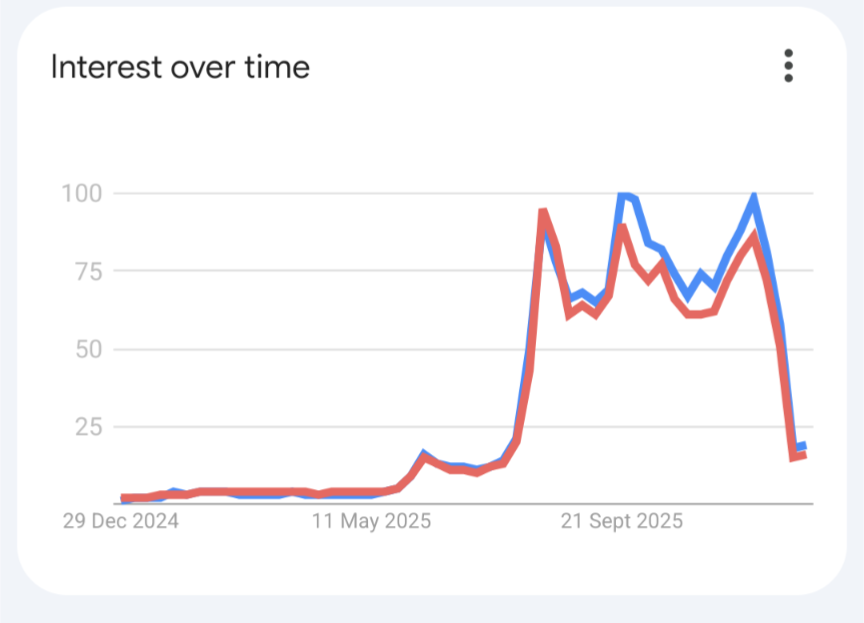
Task: Click the 29 Dec 2024 date label
Action: [x=119, y=521]
